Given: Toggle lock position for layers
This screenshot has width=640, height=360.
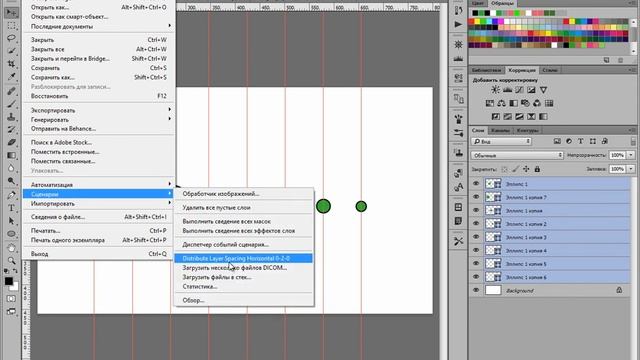Looking at the screenshot, I should [x=526, y=169].
